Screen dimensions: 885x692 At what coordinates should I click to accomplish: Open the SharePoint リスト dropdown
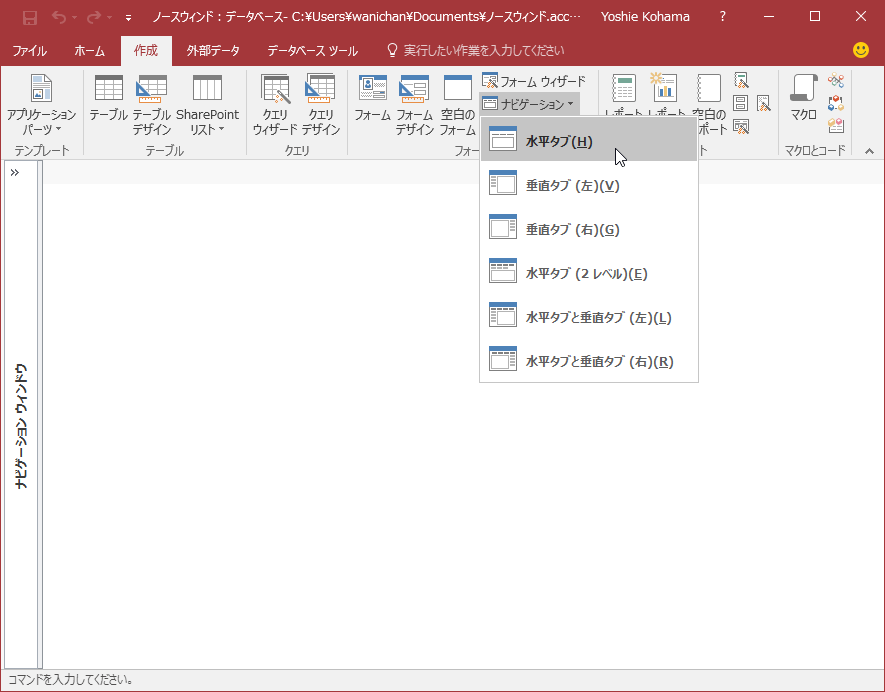(207, 106)
